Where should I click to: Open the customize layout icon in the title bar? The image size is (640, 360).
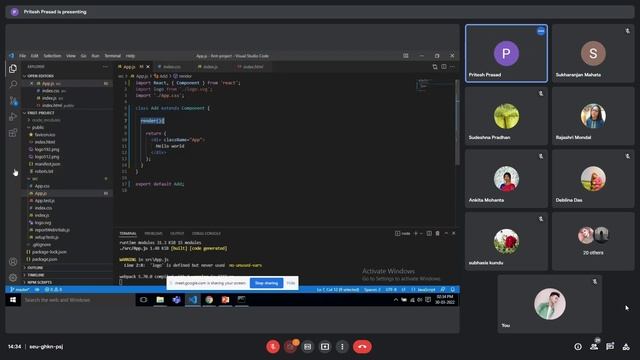click(x=406, y=56)
